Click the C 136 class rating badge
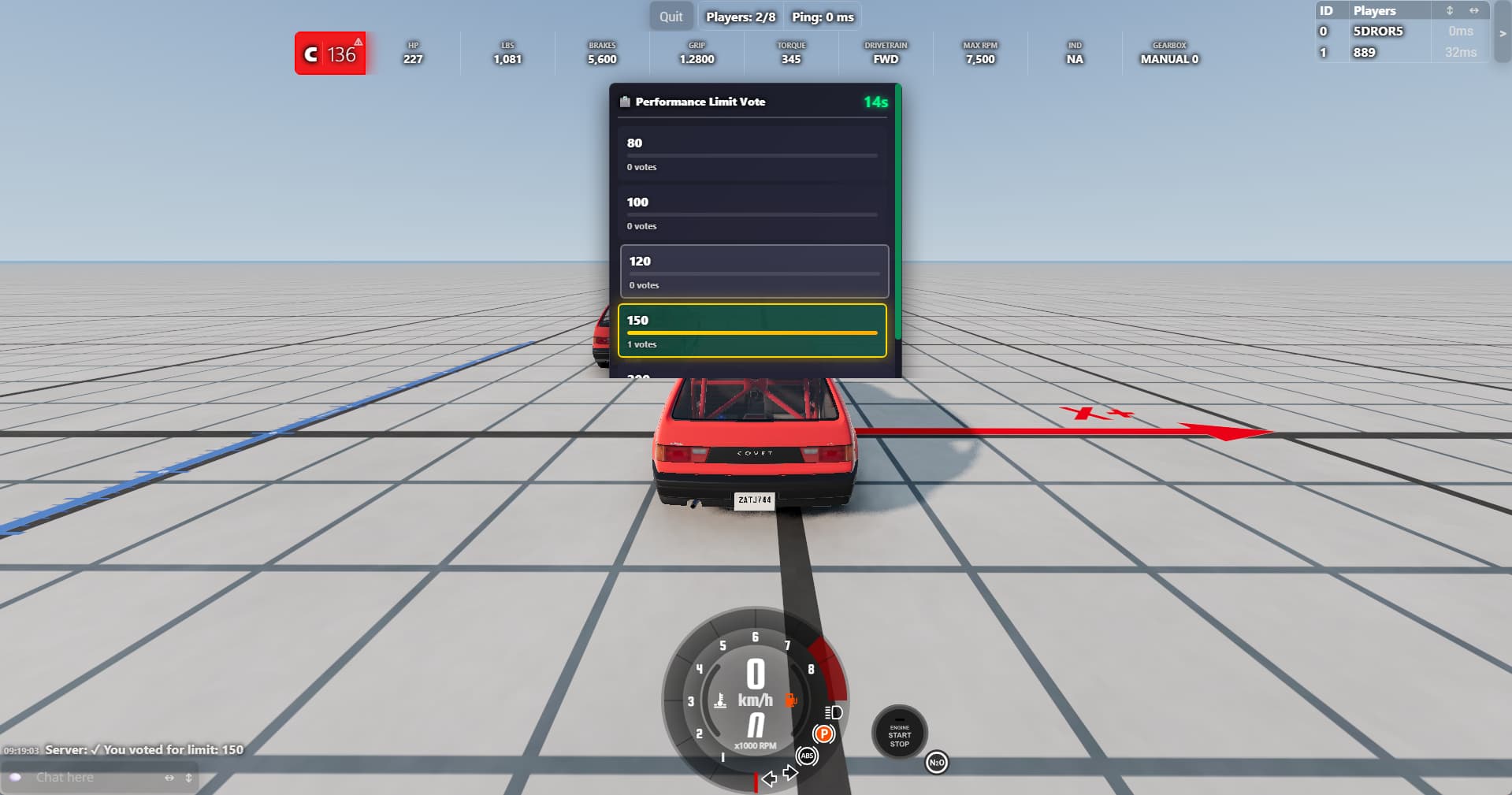 point(330,54)
